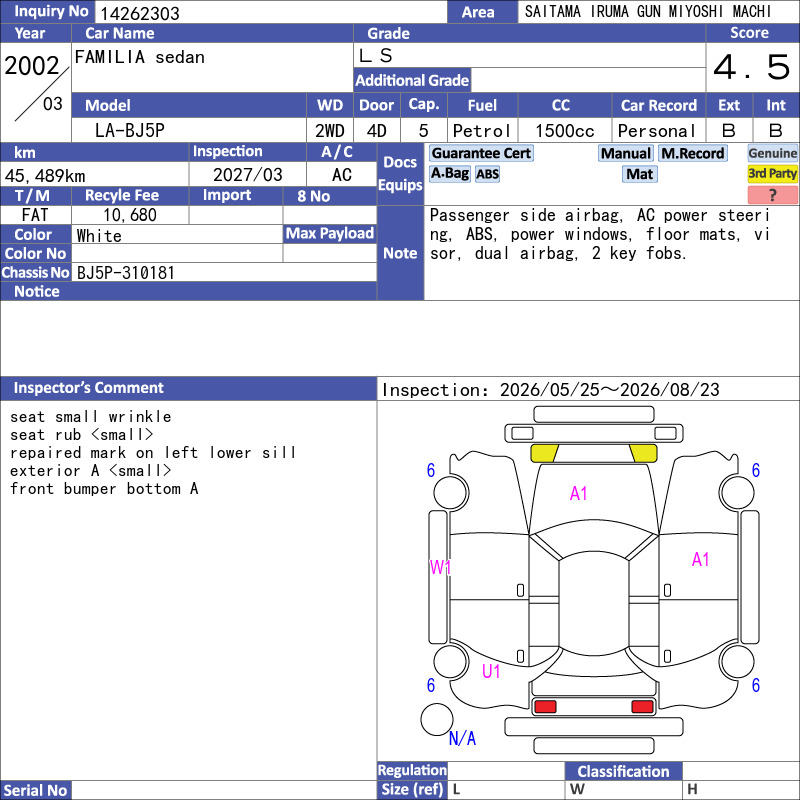Click the pink question mark badge
800x800 pixels.
[772, 195]
